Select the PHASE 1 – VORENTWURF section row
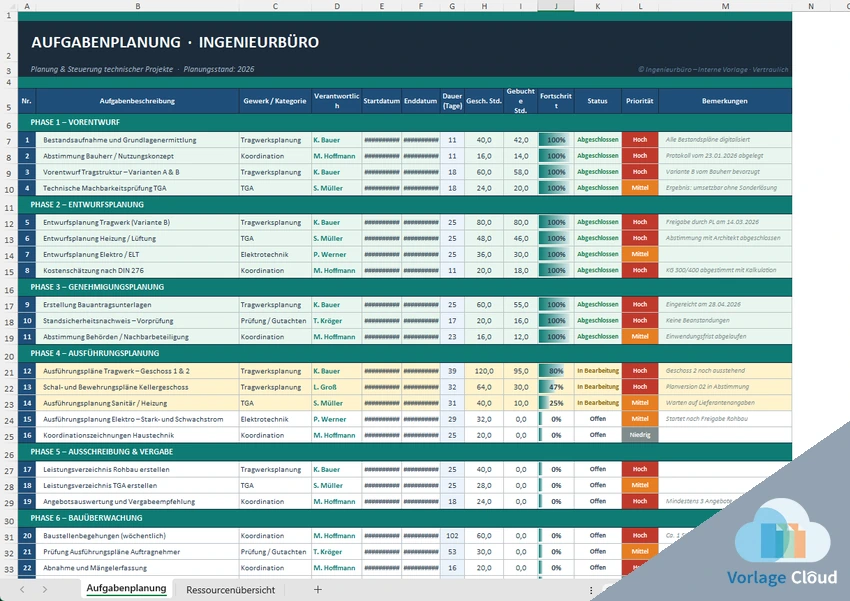The height and width of the screenshot is (601, 850). 405,122
